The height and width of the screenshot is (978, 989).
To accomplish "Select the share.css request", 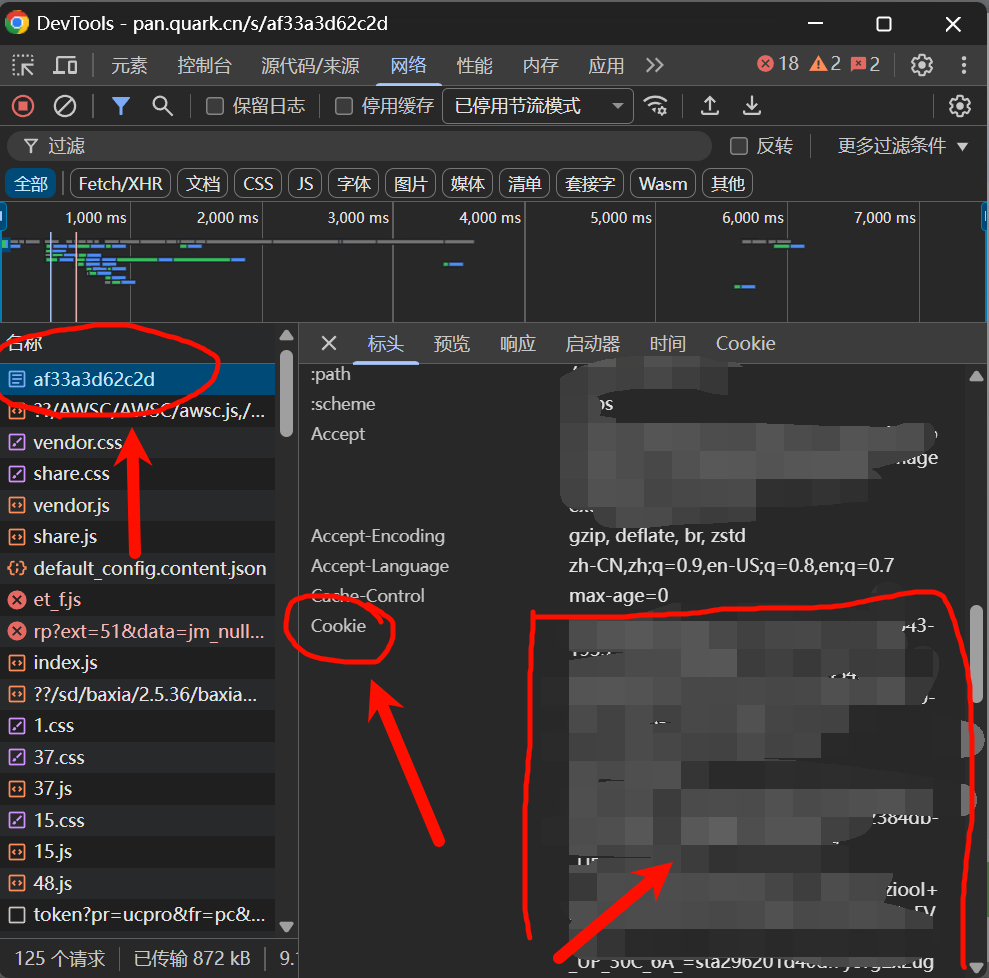I will pos(138,474).
